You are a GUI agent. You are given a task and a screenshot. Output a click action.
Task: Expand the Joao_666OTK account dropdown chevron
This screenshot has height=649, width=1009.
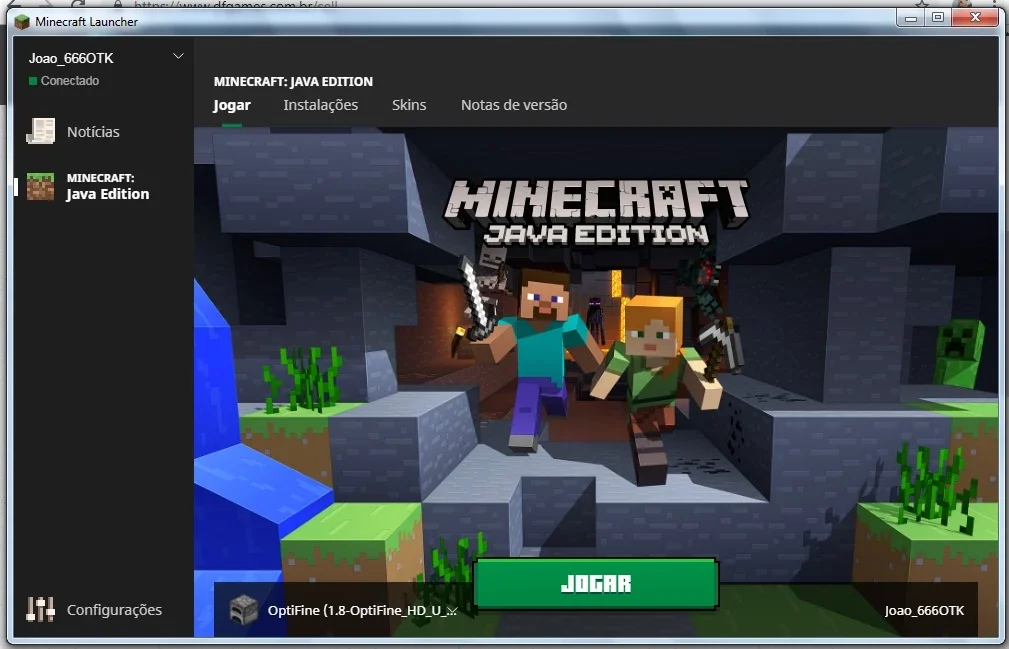178,57
